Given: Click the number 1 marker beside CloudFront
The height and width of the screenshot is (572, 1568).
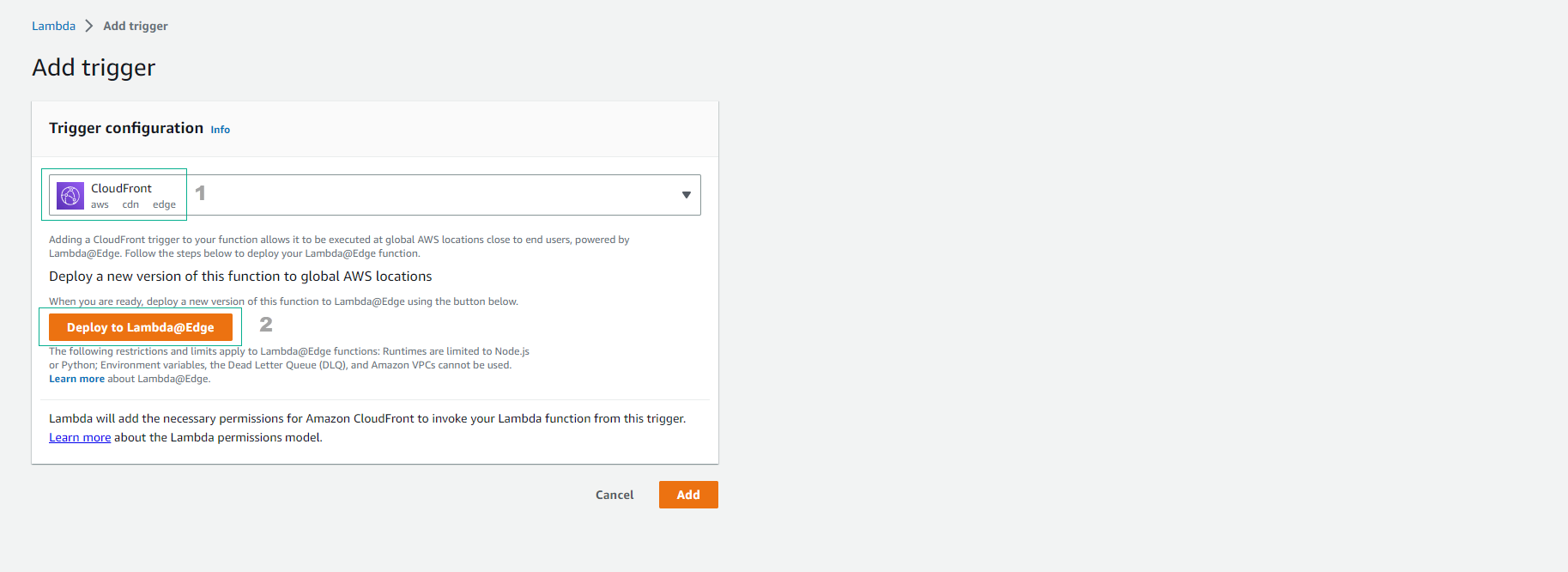Looking at the screenshot, I should tap(200, 193).
